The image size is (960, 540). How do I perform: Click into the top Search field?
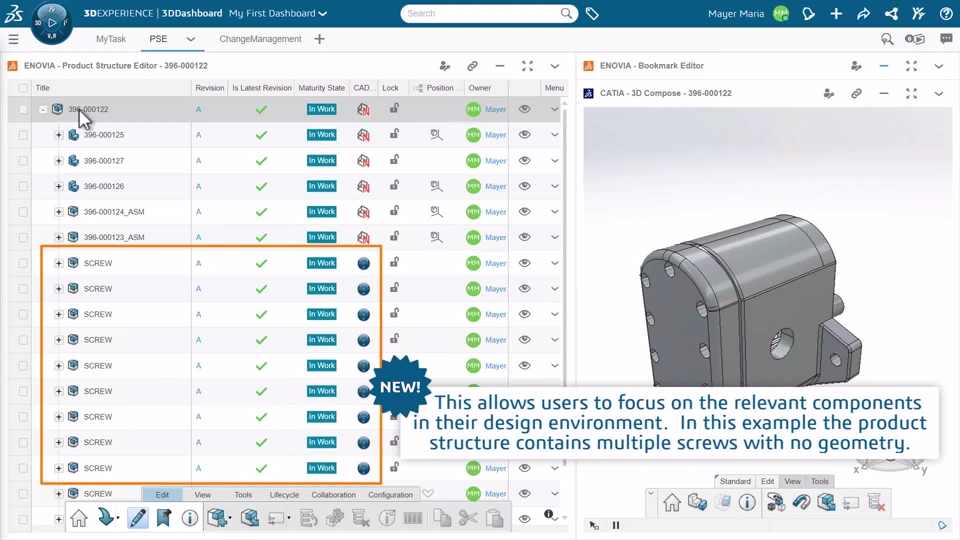pyautogui.click(x=480, y=14)
